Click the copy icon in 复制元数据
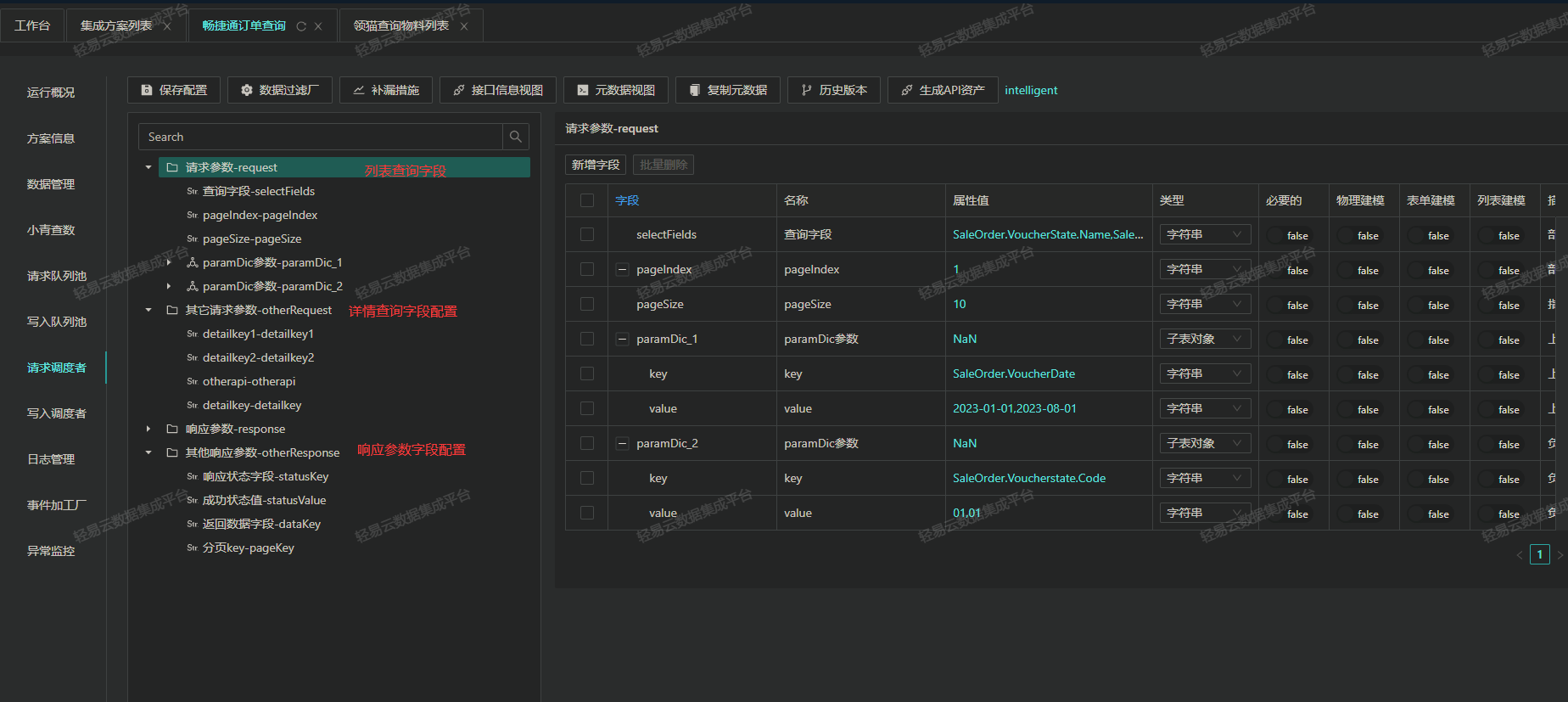Image resolution: width=1568 pixels, height=702 pixels. (x=695, y=90)
